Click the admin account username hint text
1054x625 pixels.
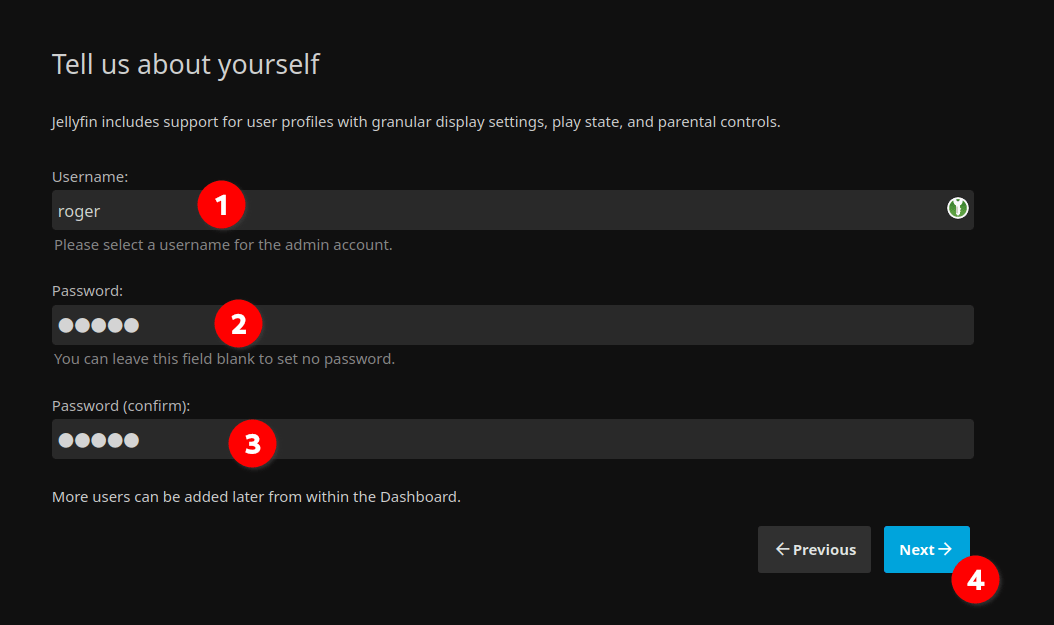[223, 244]
